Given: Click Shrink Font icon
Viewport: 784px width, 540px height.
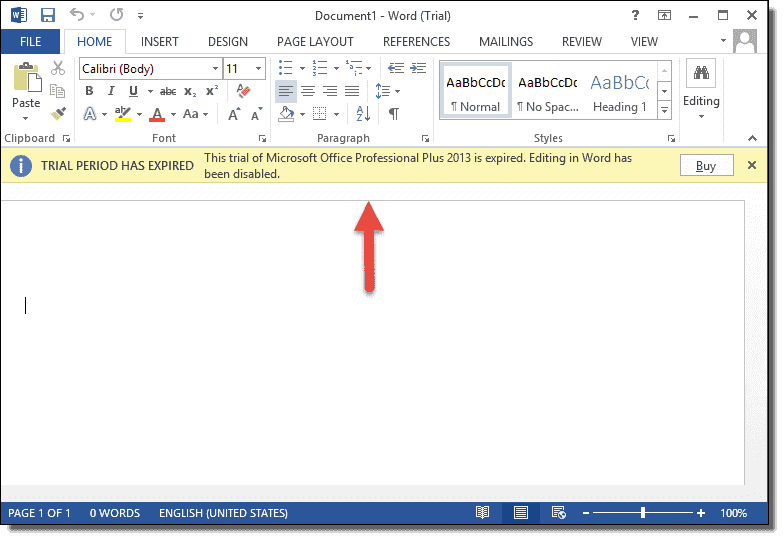Looking at the screenshot, I should click(x=256, y=114).
